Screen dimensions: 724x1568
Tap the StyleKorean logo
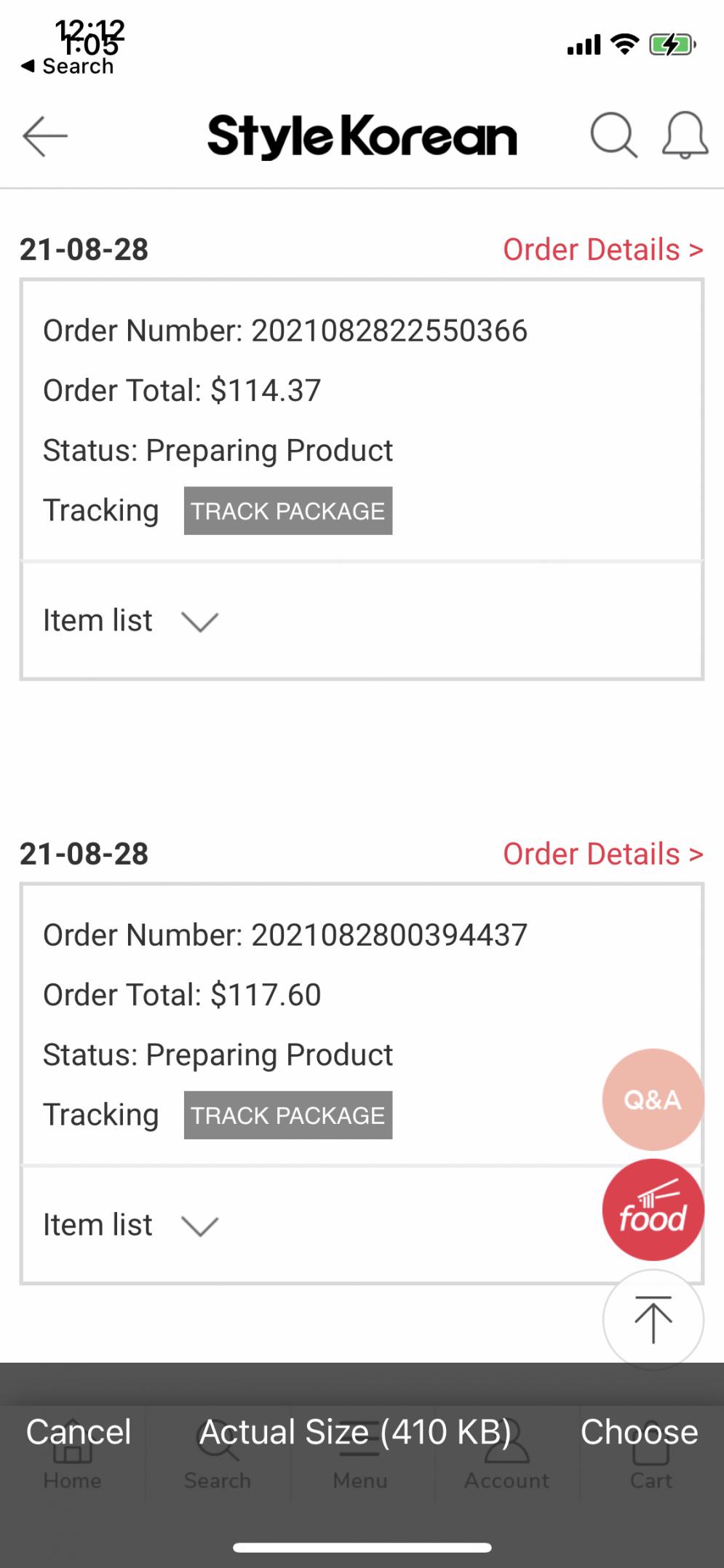click(x=362, y=136)
